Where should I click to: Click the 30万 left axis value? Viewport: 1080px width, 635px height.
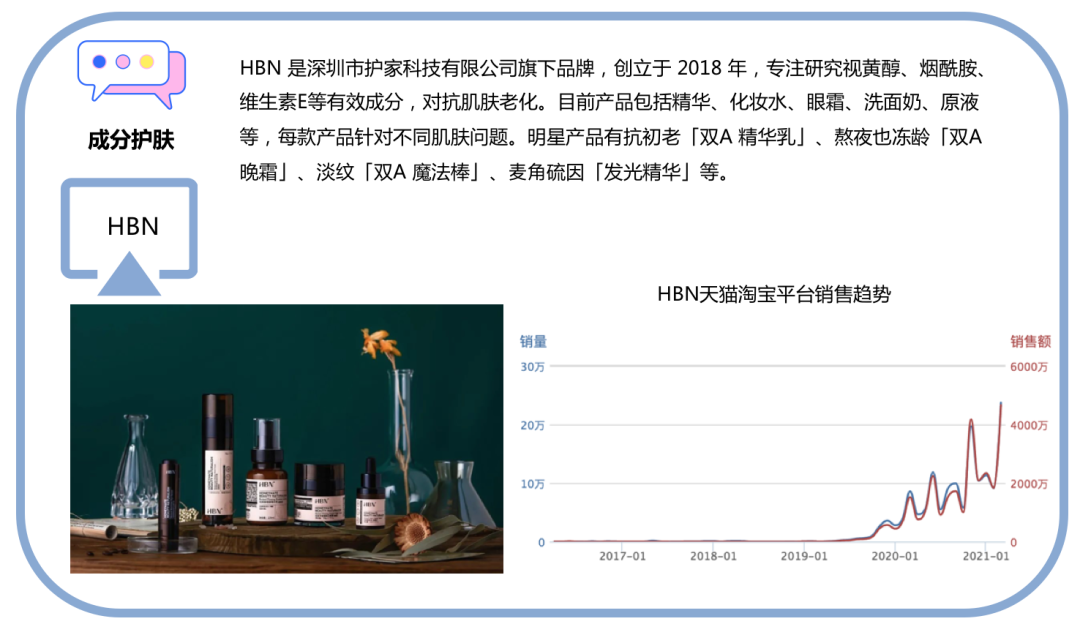(x=532, y=367)
